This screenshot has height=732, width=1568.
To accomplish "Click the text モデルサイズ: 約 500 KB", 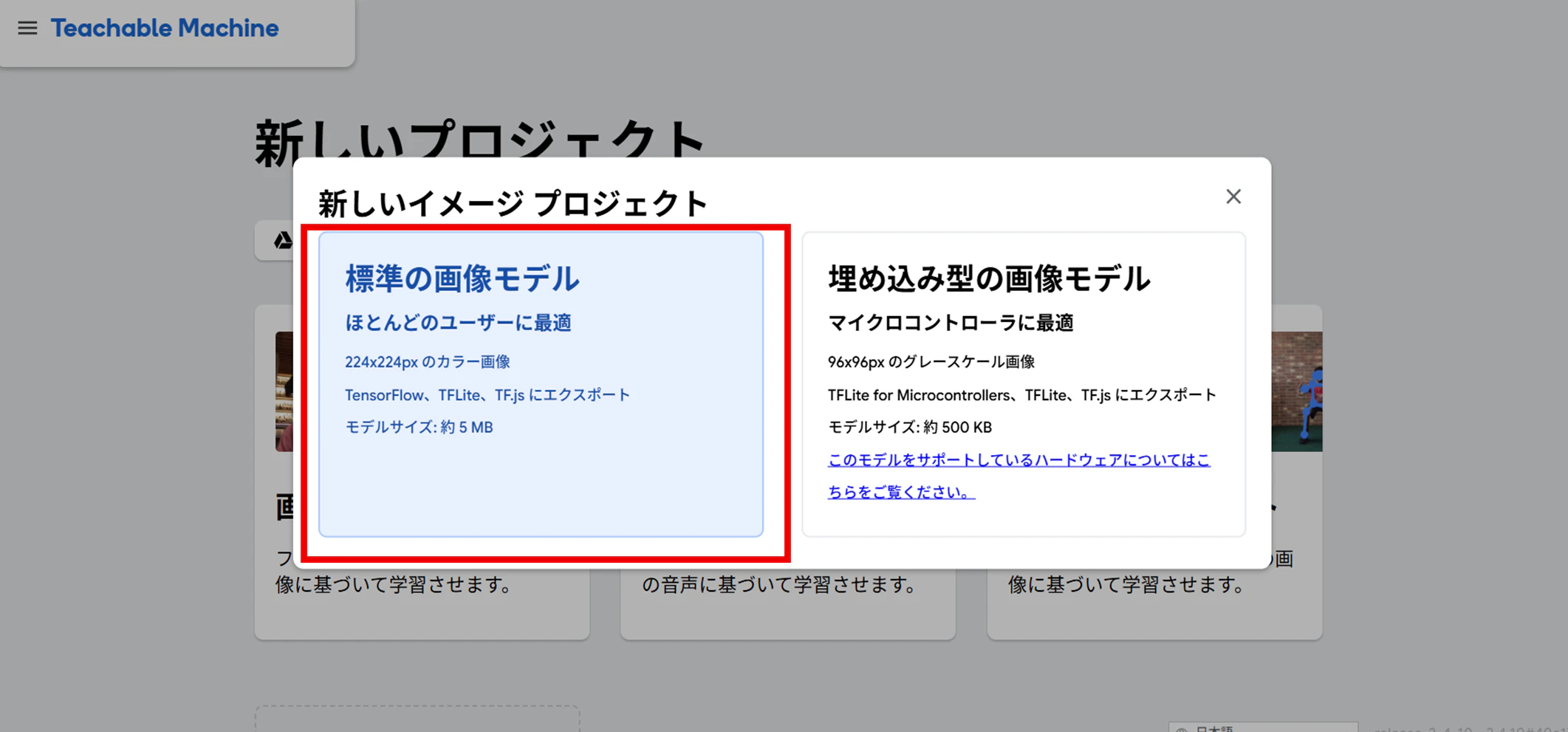I will coord(910,427).
